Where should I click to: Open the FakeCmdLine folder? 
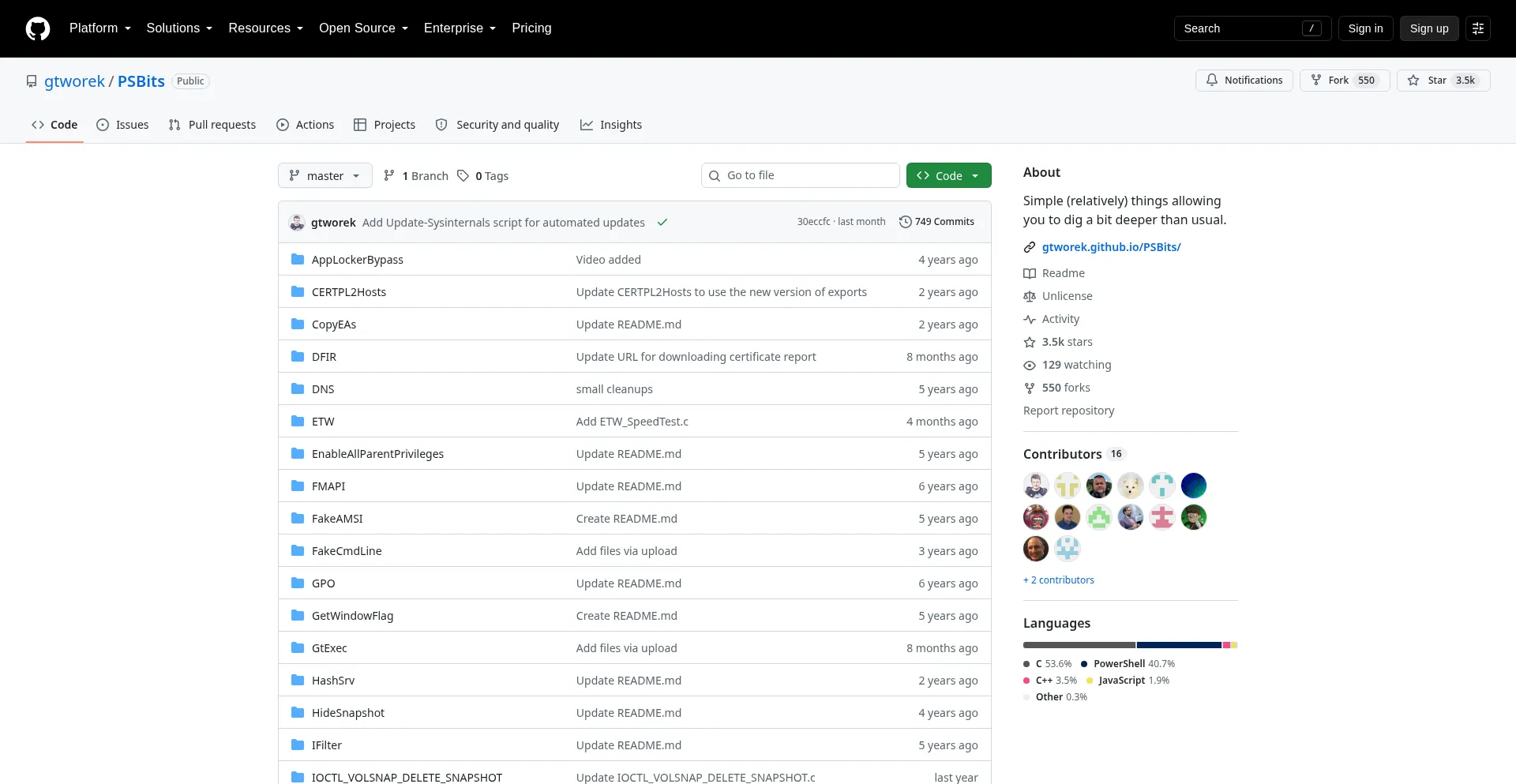click(347, 551)
